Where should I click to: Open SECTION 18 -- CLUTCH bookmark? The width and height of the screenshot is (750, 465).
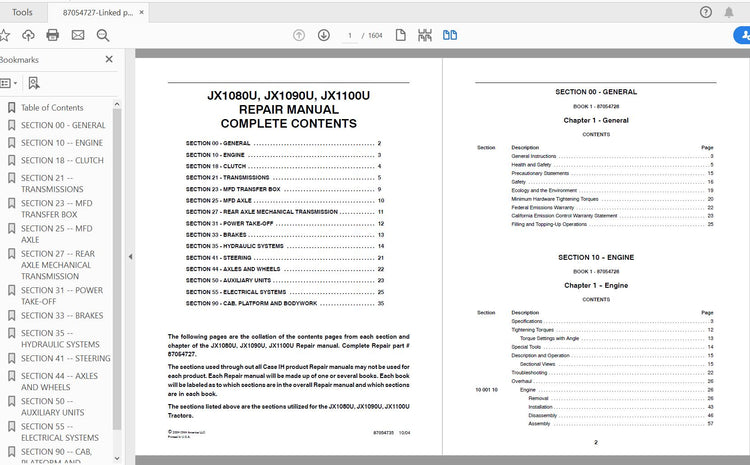62,160
